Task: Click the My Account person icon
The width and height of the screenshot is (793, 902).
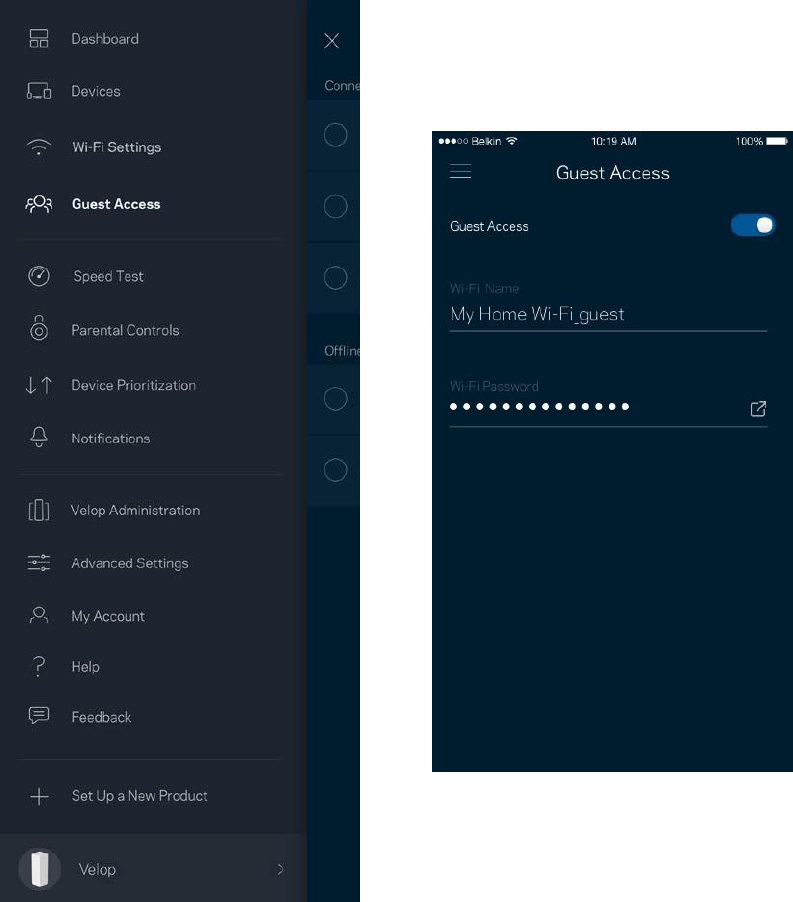Action: click(39, 615)
